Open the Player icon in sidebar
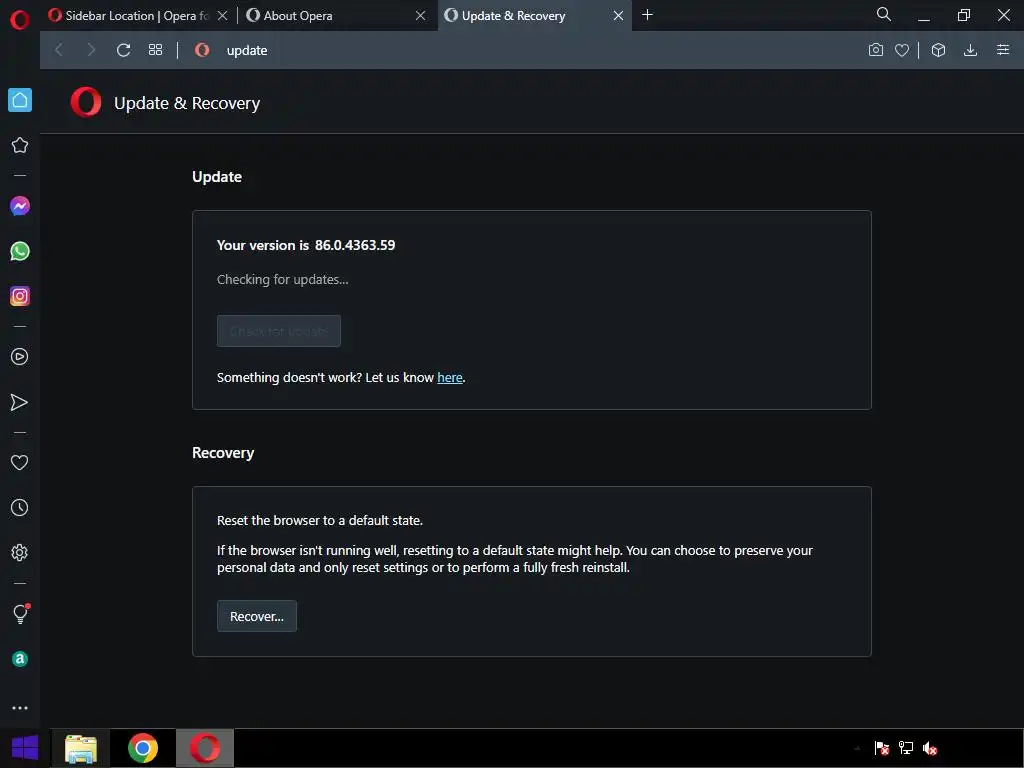1024x768 pixels. 20,357
